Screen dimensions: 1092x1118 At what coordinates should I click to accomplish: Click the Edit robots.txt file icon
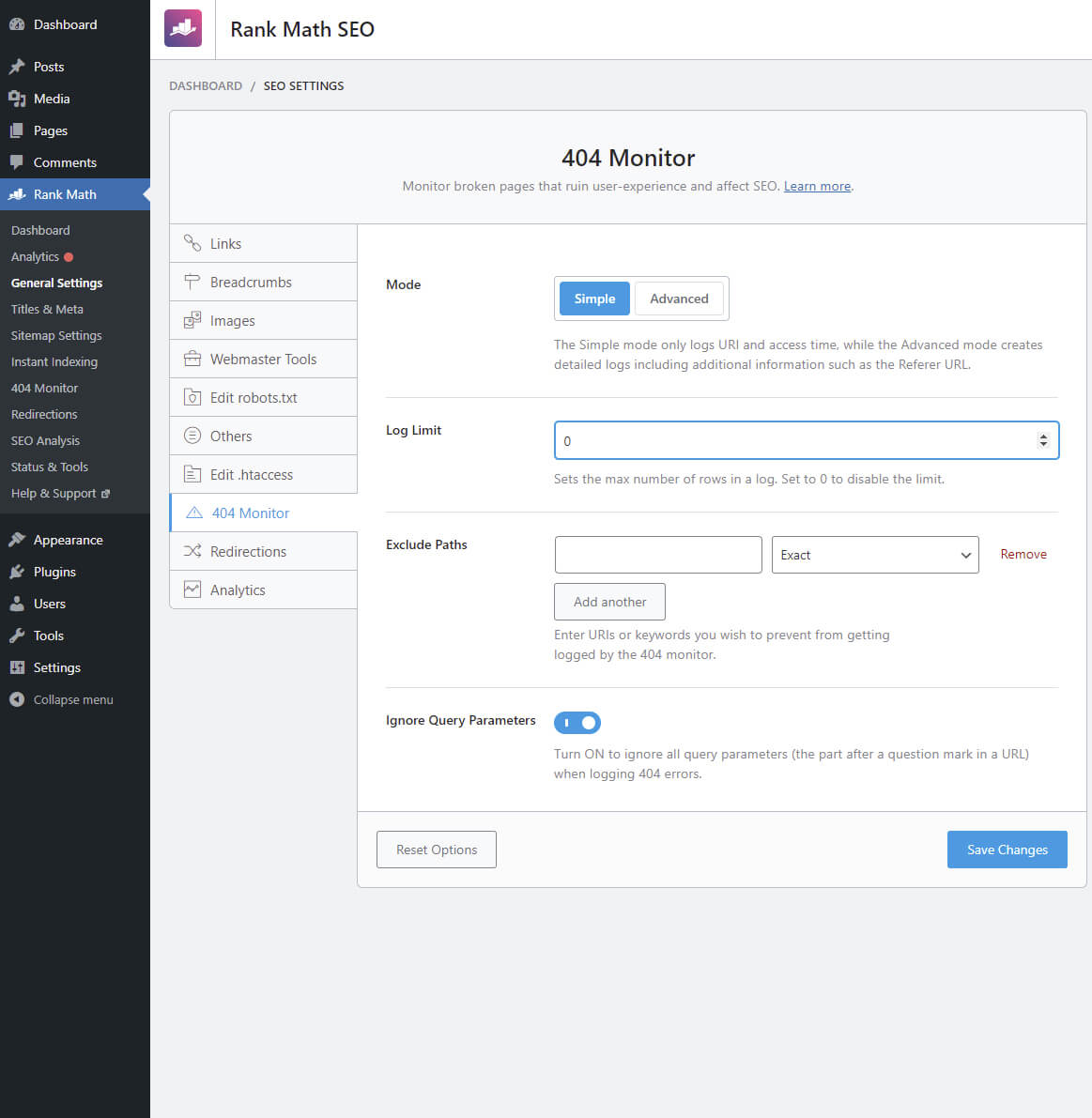(192, 397)
